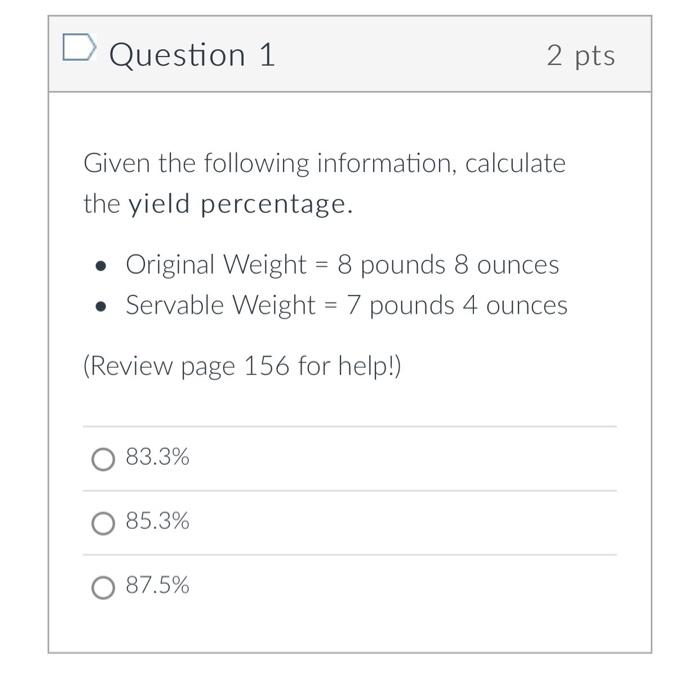Pick the 87.5% radio button
The width and height of the screenshot is (700, 679).
coord(103,587)
